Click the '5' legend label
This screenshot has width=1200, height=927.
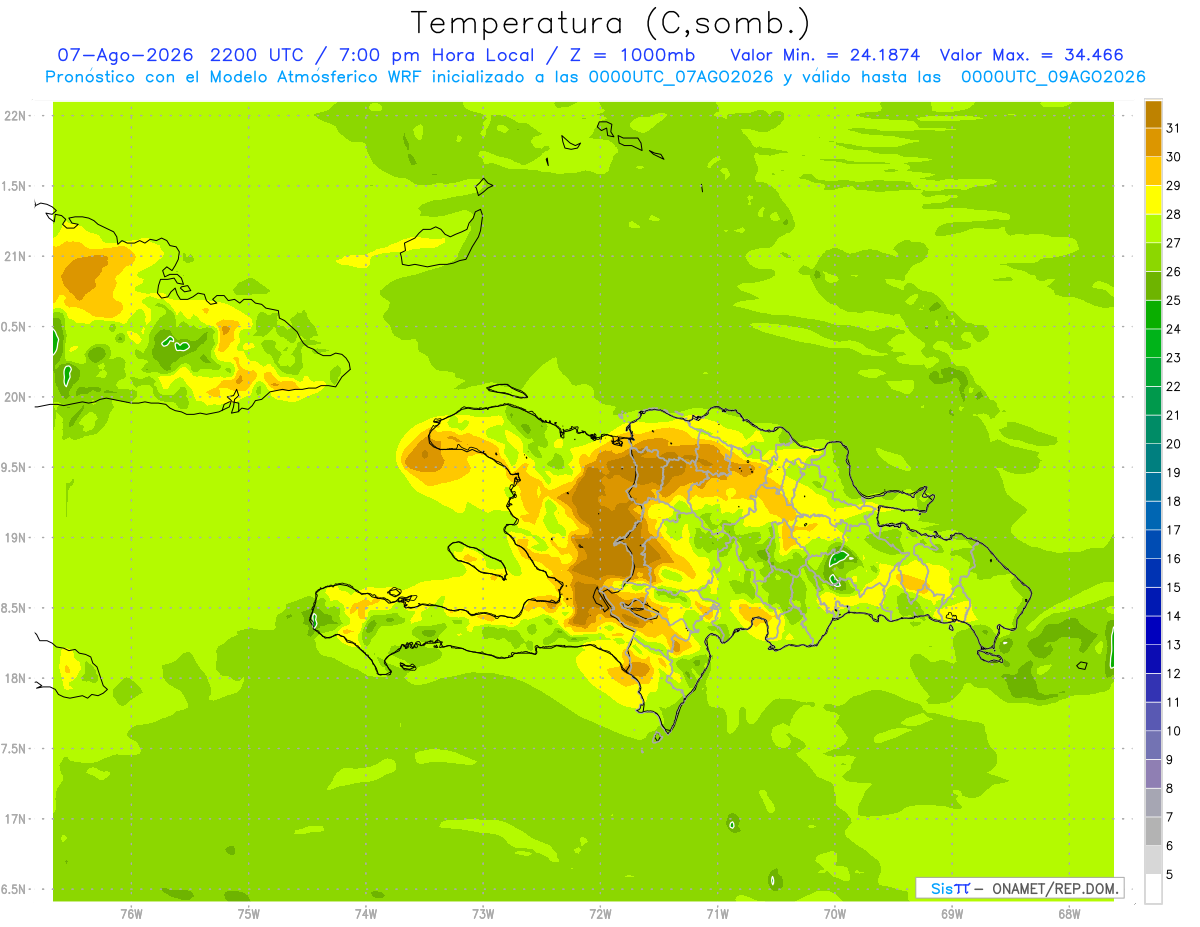[1170, 875]
